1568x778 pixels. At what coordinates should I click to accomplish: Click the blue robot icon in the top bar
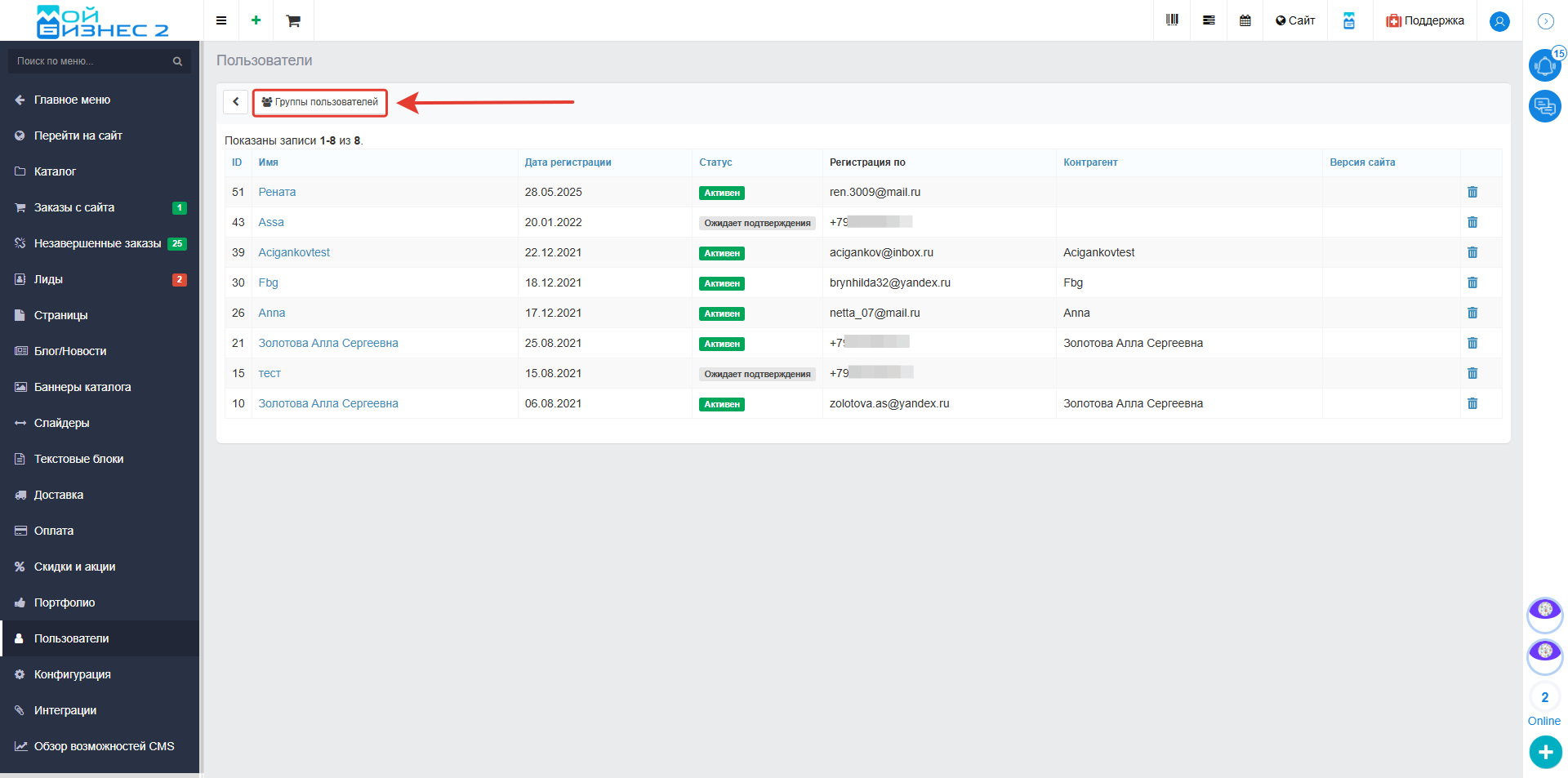[1349, 20]
